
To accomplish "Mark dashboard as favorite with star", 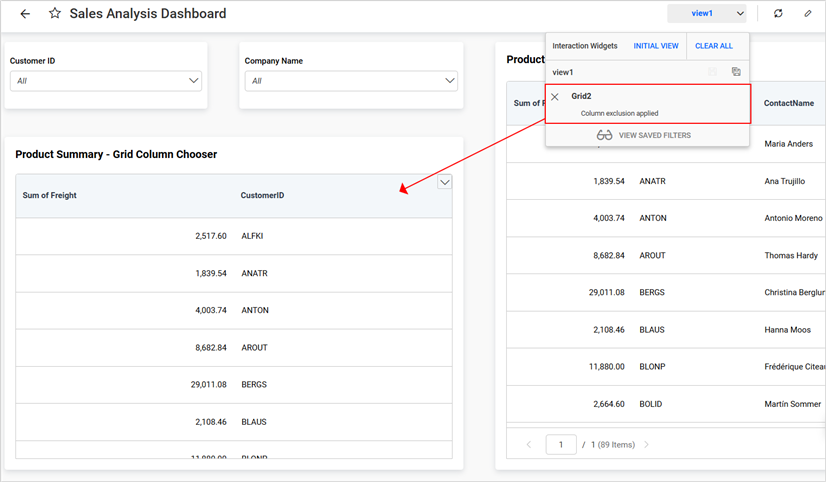I will click(x=54, y=14).
